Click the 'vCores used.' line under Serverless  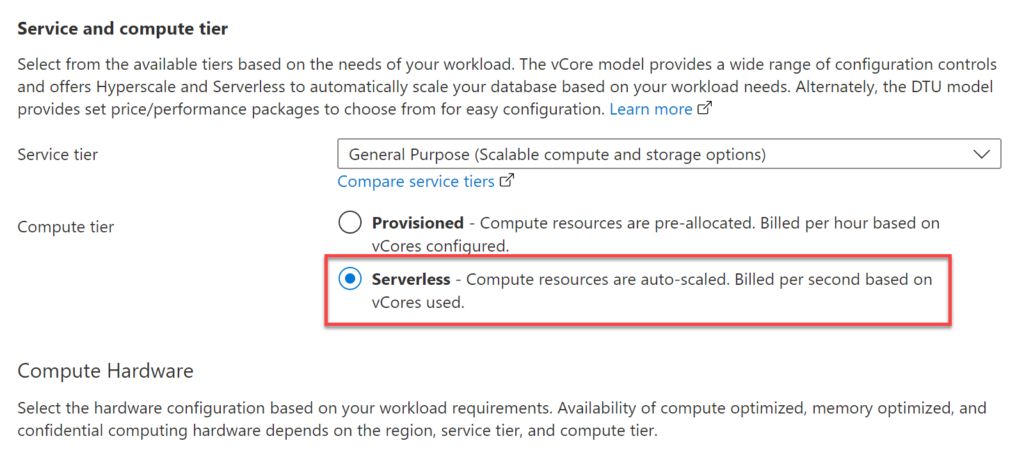coord(418,302)
